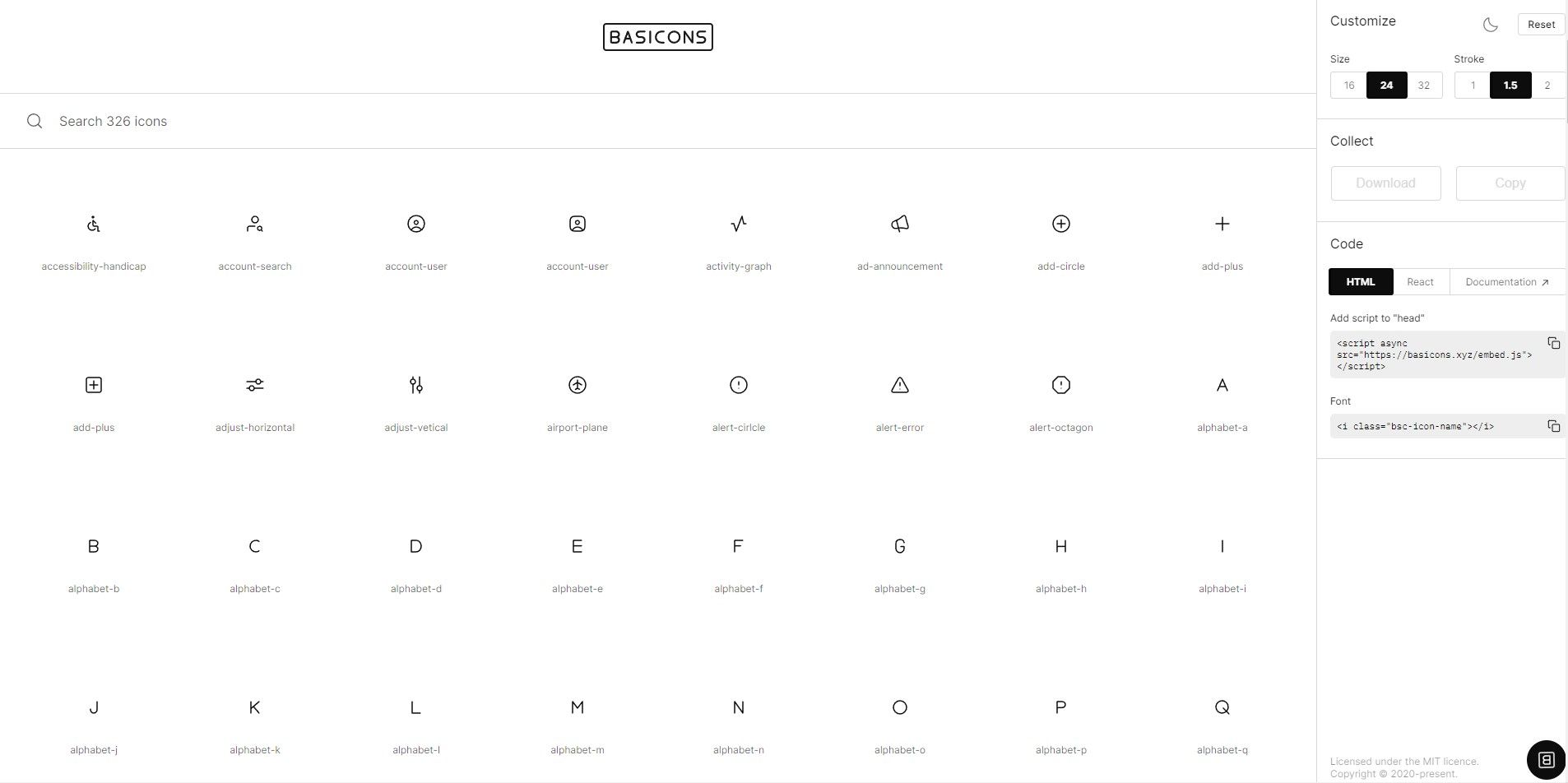Select the accessibility-handicap icon

[x=94, y=224]
